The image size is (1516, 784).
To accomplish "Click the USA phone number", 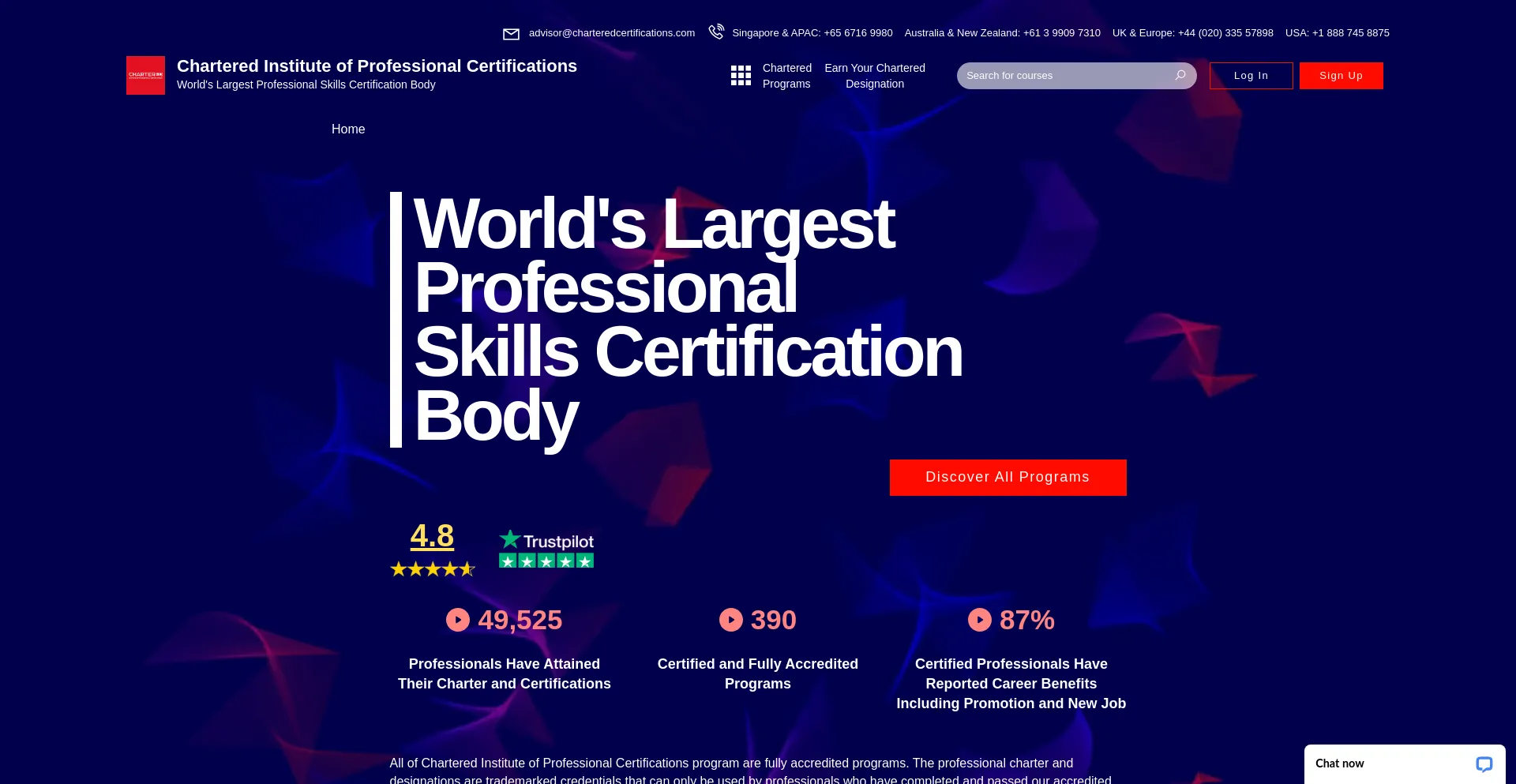I will pyautogui.click(x=1338, y=32).
